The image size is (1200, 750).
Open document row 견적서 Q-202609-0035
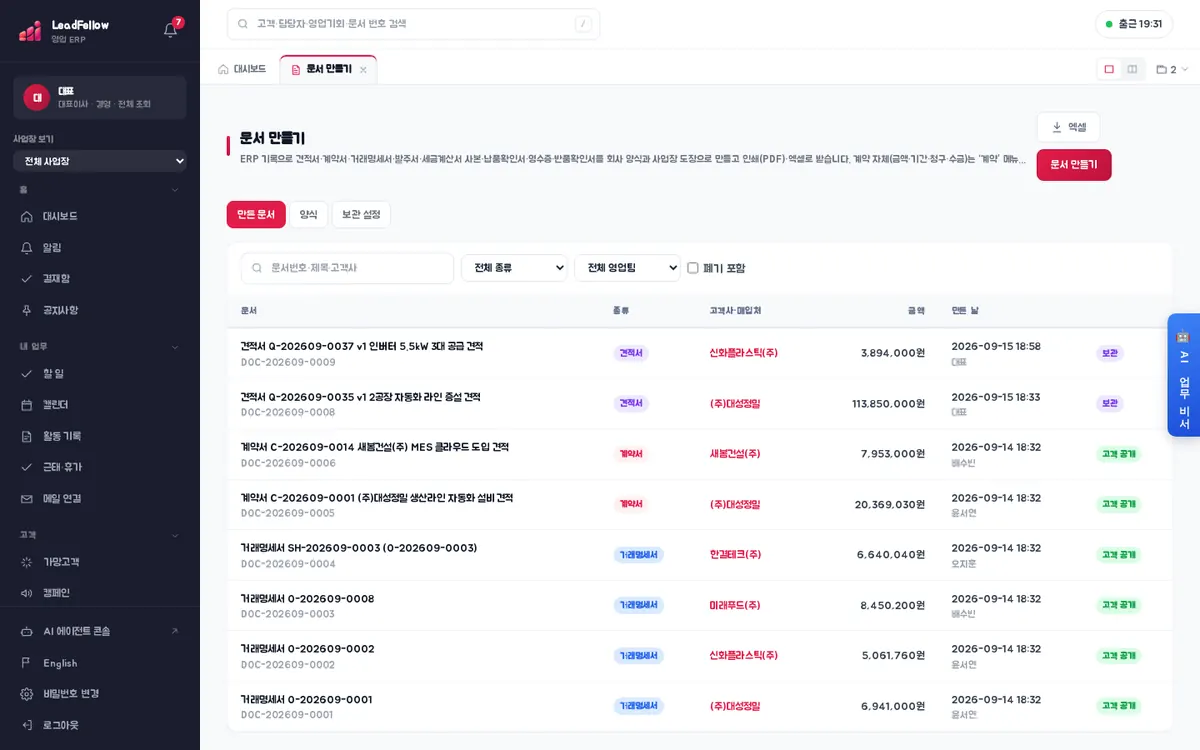point(699,404)
